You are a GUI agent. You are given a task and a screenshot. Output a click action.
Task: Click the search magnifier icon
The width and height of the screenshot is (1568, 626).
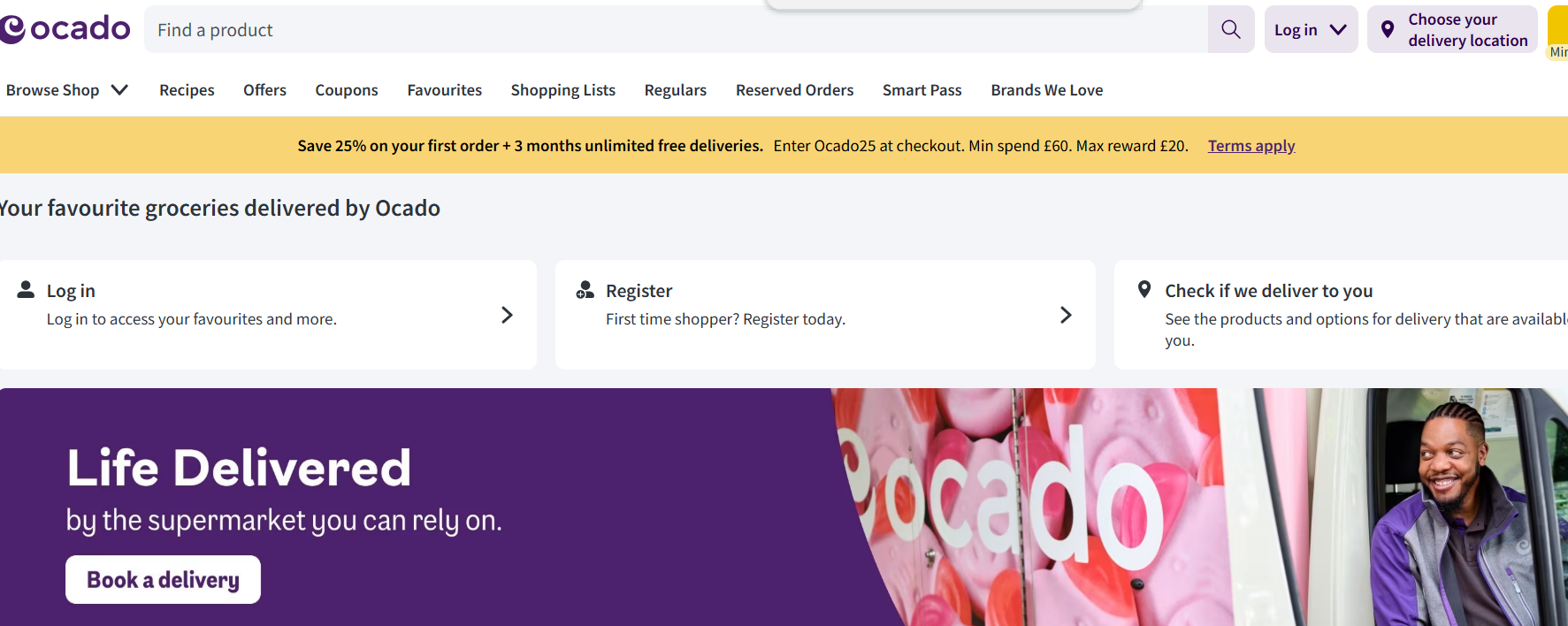click(1230, 29)
